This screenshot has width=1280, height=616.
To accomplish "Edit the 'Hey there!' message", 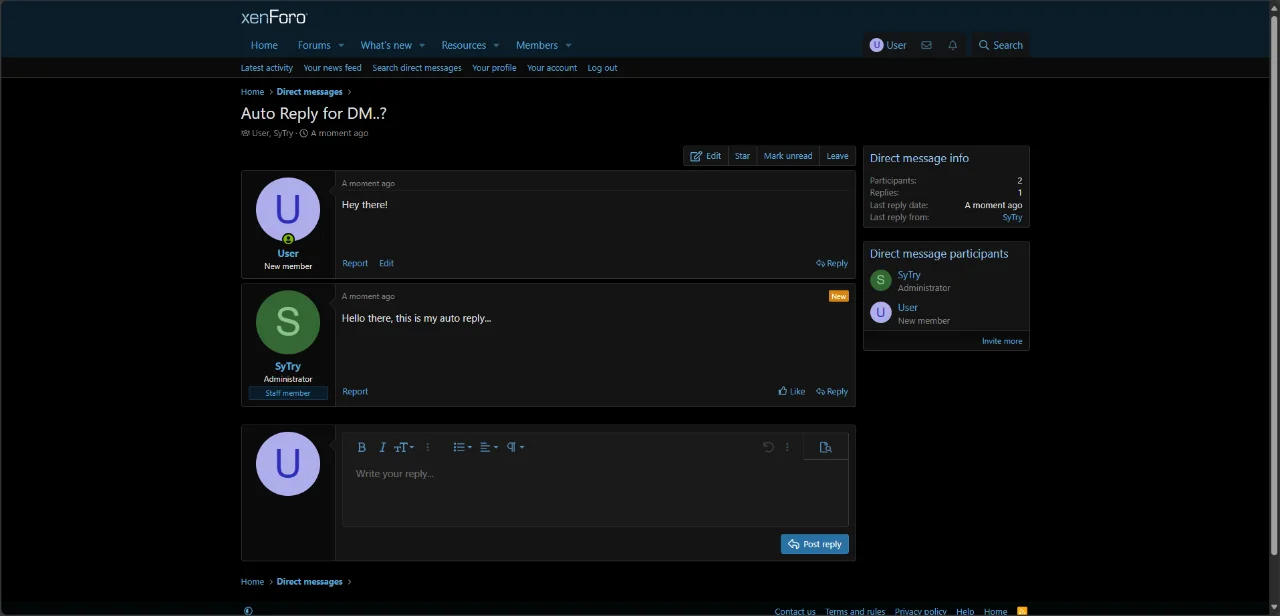I will pyautogui.click(x=386, y=263).
